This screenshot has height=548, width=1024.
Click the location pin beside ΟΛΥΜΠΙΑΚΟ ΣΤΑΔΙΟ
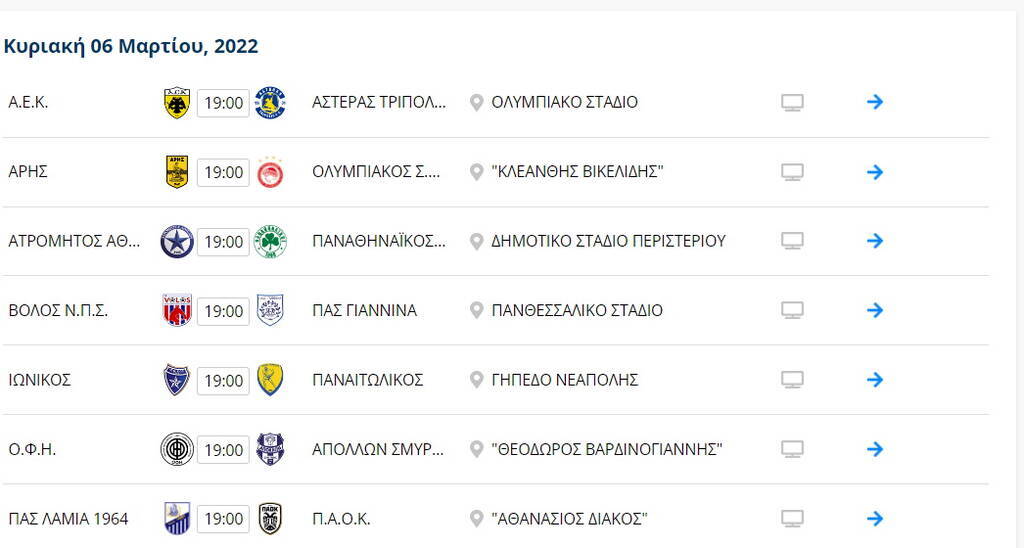[477, 102]
